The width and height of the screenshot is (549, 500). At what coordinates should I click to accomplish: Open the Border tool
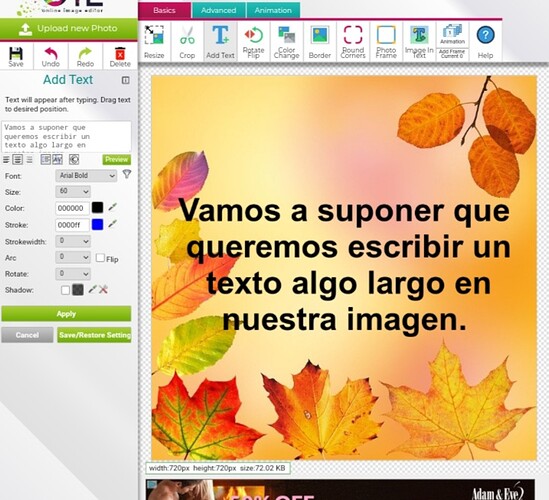click(x=320, y=41)
